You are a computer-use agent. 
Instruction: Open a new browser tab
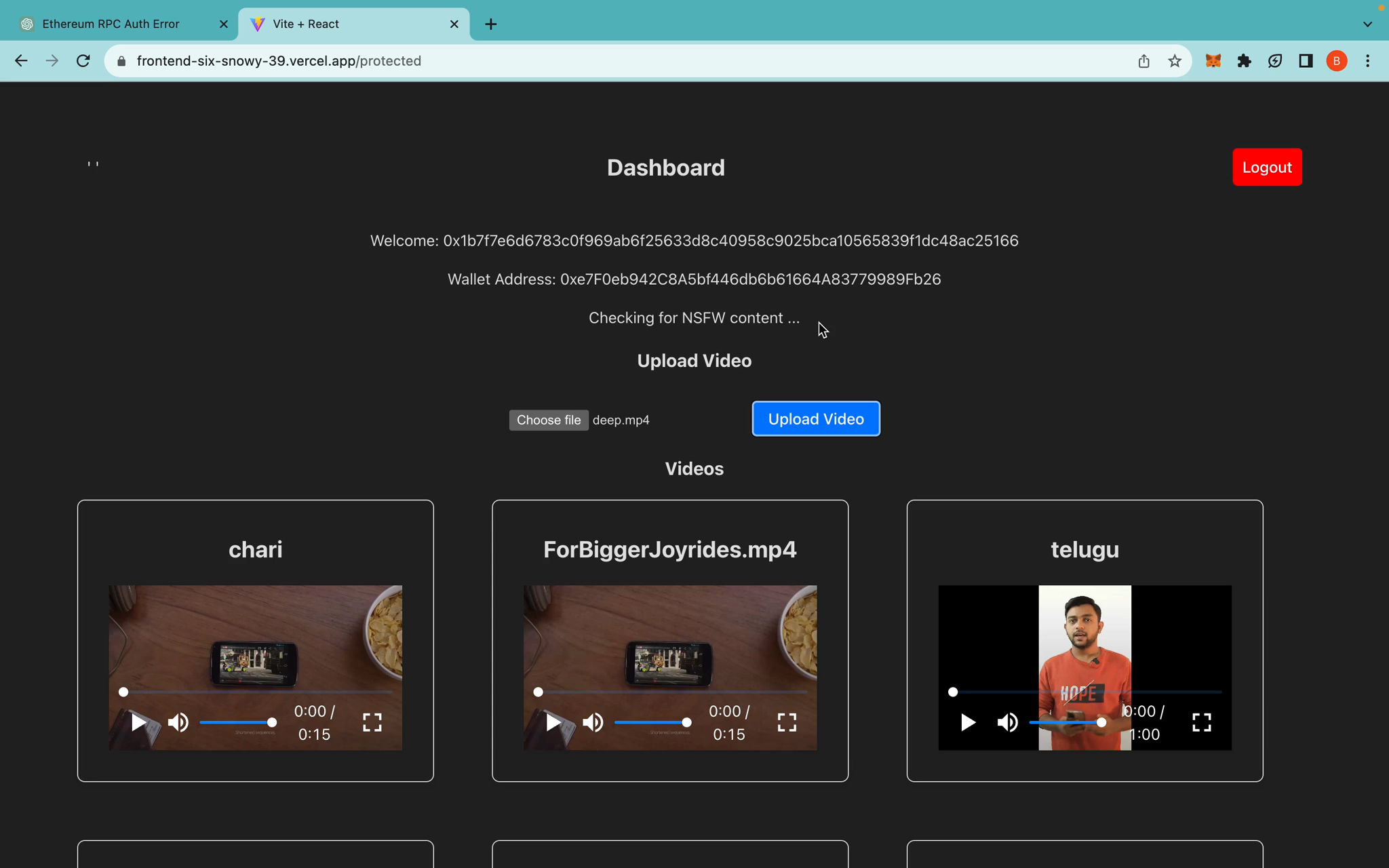(491, 24)
